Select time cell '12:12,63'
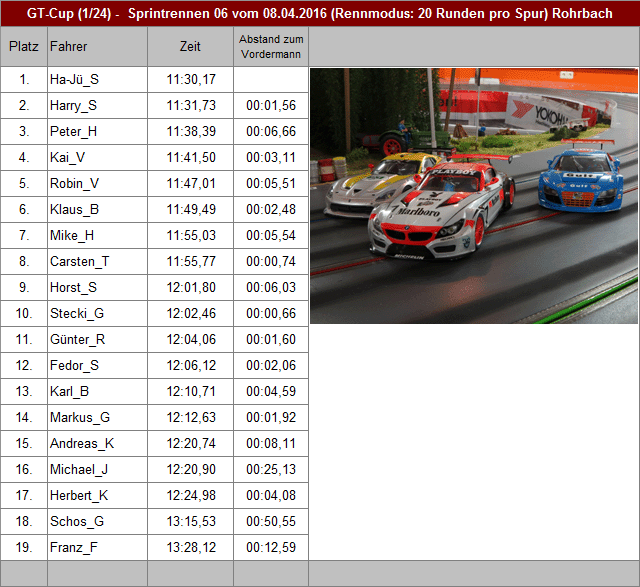 191,418
